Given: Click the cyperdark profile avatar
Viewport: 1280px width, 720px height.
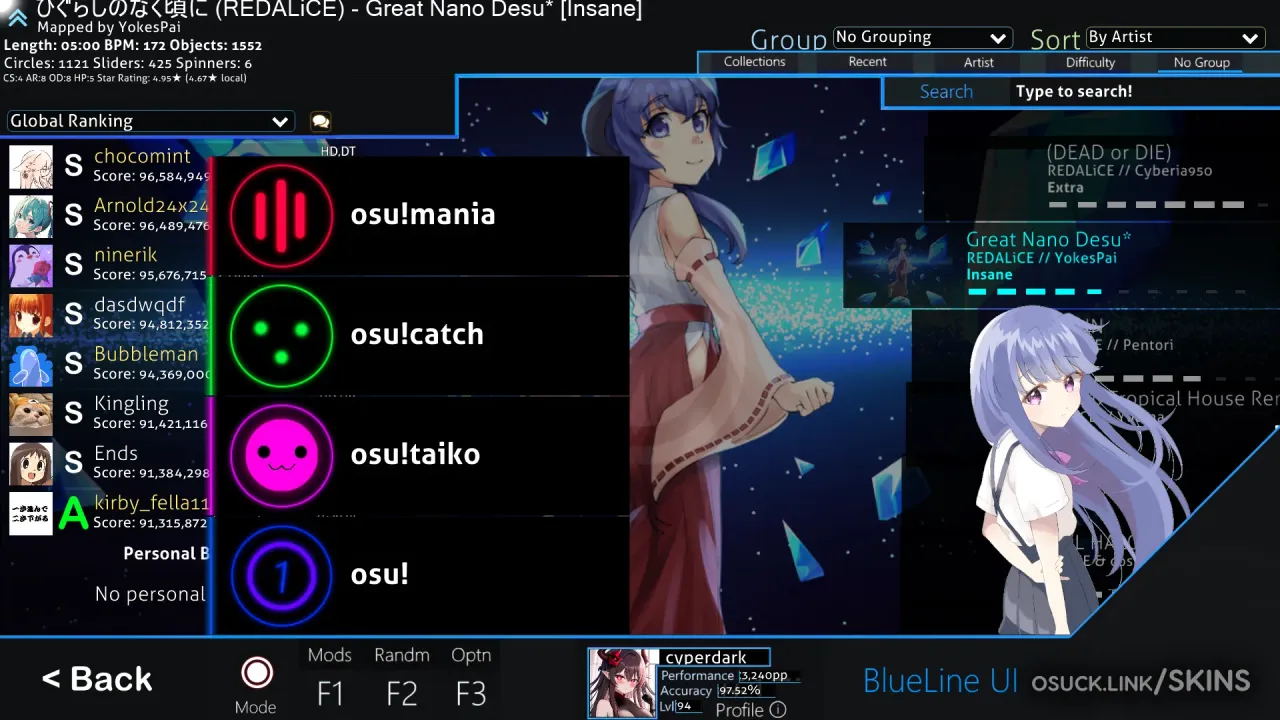Looking at the screenshot, I should (623, 683).
